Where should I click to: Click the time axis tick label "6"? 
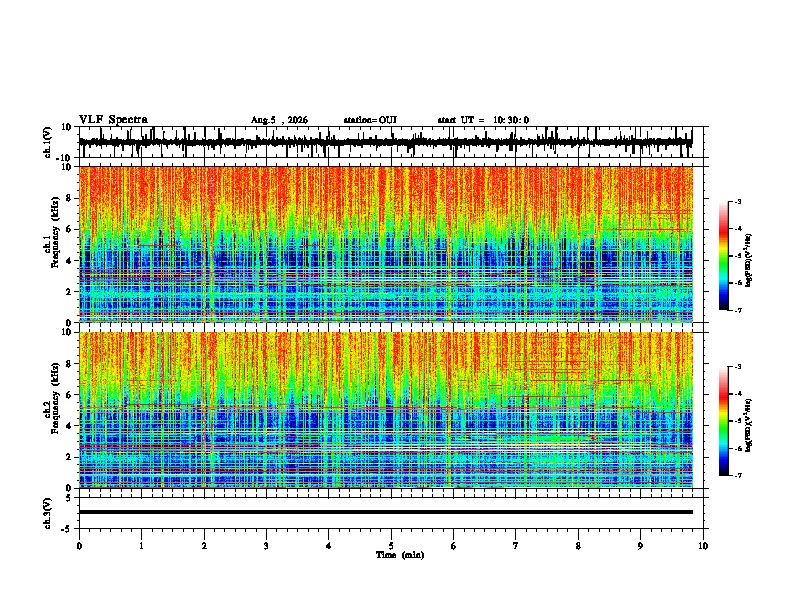click(453, 546)
